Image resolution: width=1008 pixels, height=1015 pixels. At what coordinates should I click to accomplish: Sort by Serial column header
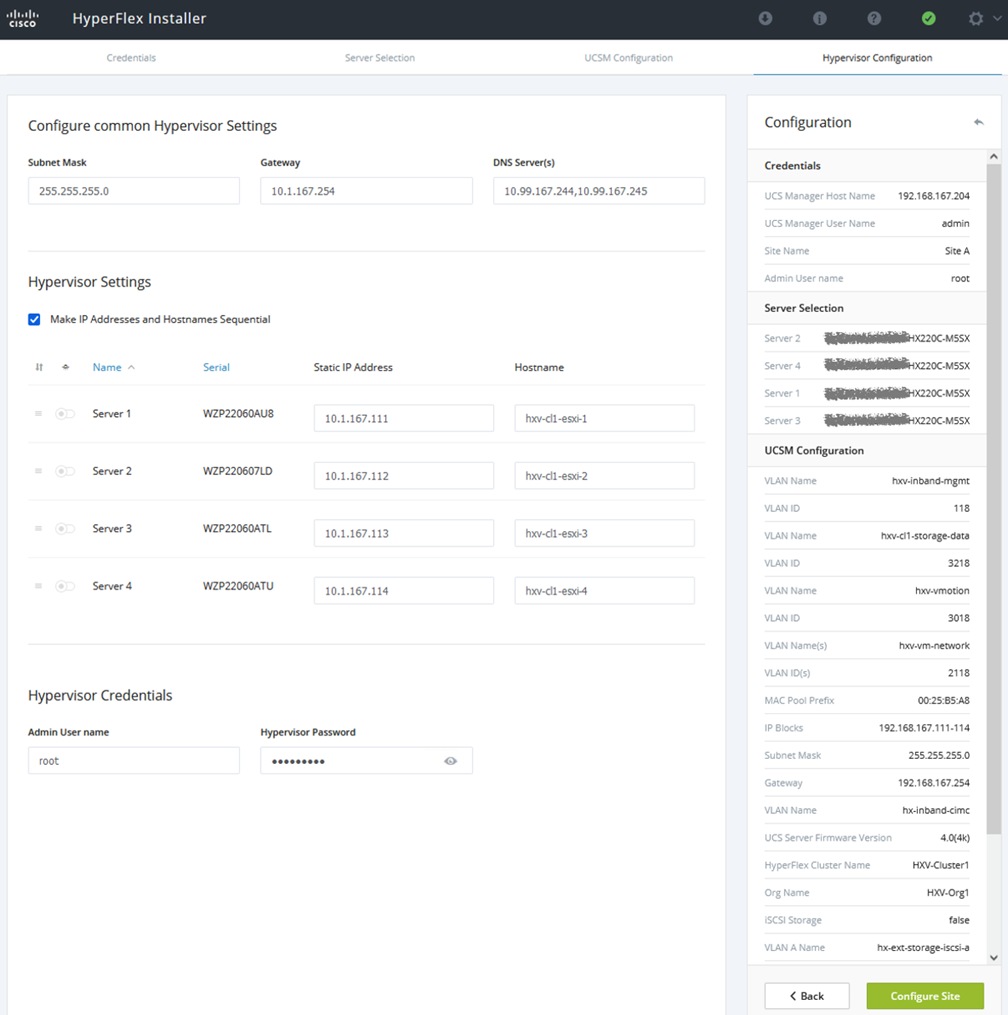[x=216, y=367]
